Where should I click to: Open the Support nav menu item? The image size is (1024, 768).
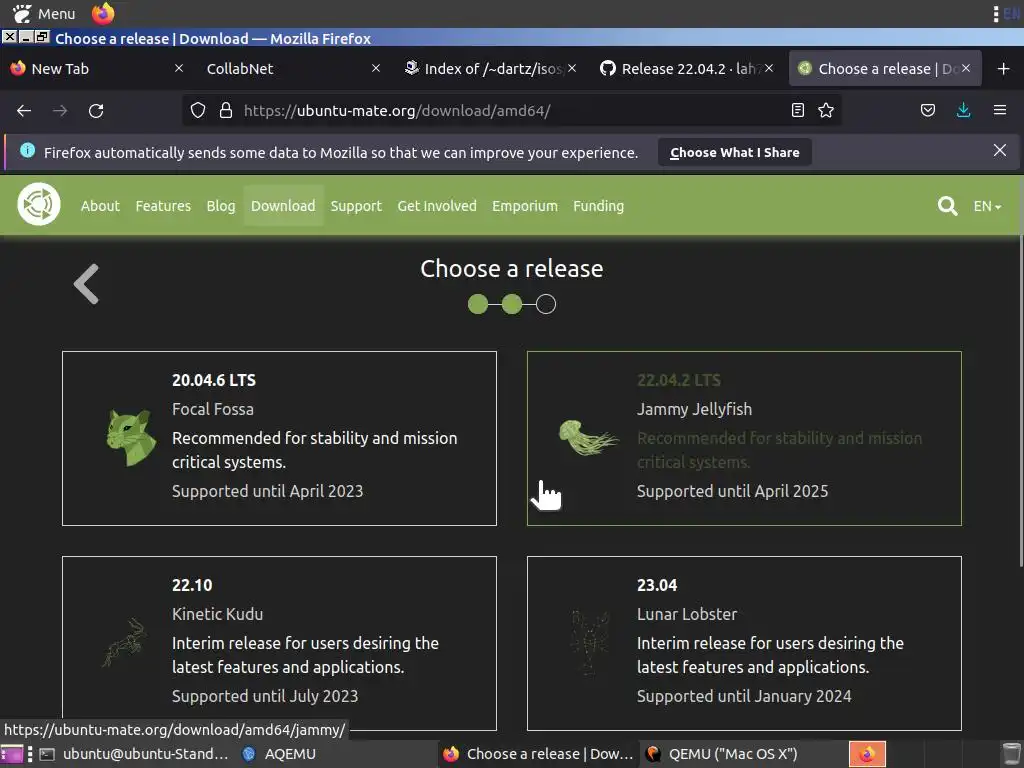356,206
